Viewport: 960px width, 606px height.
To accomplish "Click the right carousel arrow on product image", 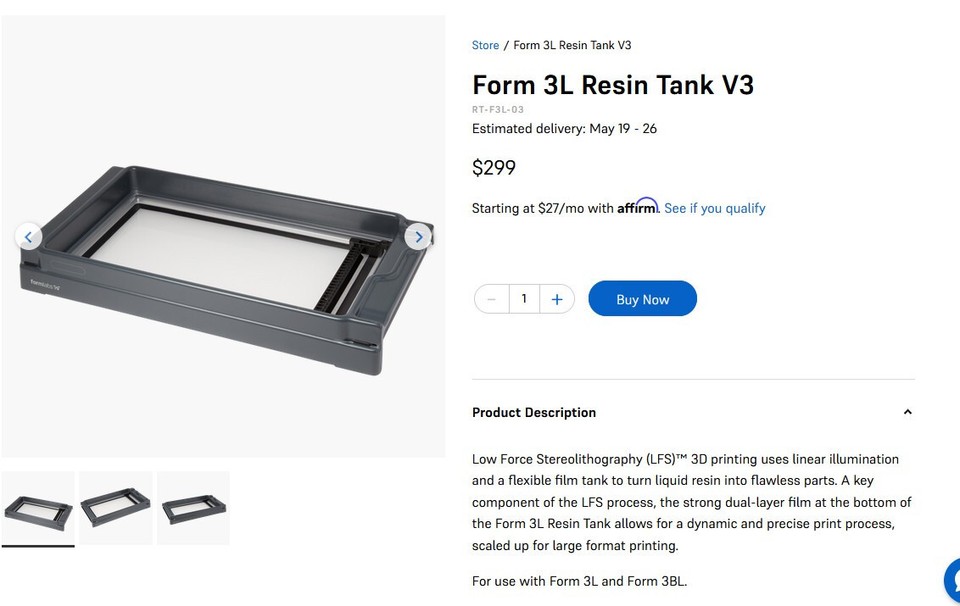I will tap(418, 236).
